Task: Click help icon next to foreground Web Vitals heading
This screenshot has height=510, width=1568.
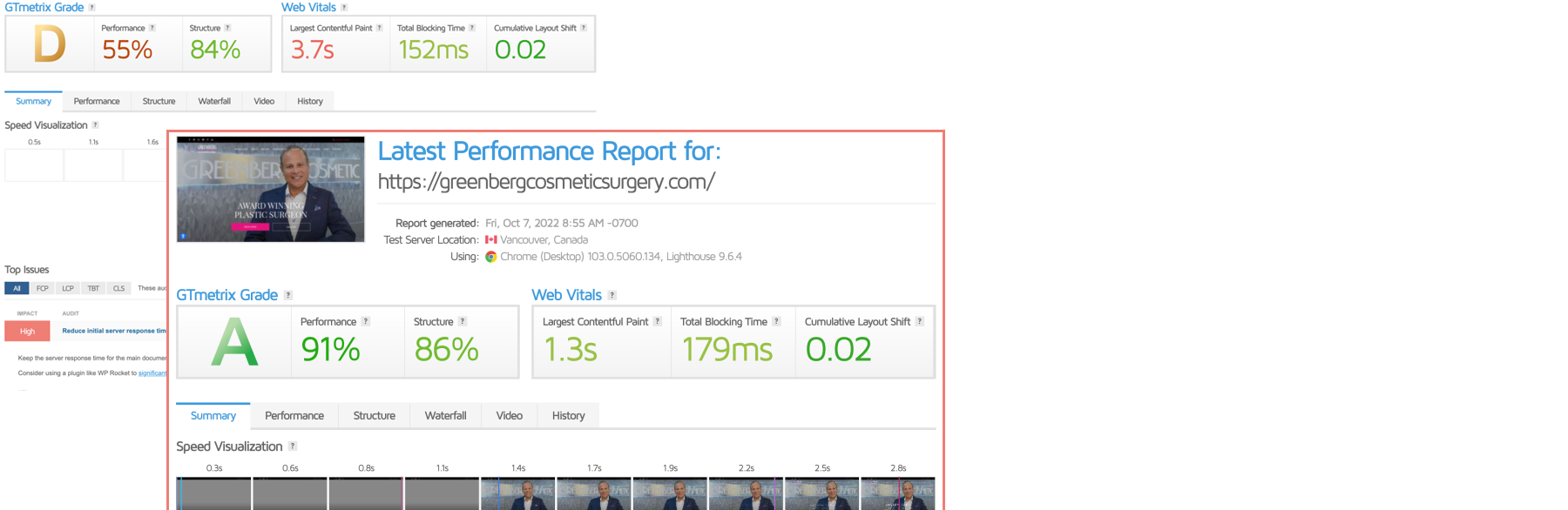Action: 612,295
